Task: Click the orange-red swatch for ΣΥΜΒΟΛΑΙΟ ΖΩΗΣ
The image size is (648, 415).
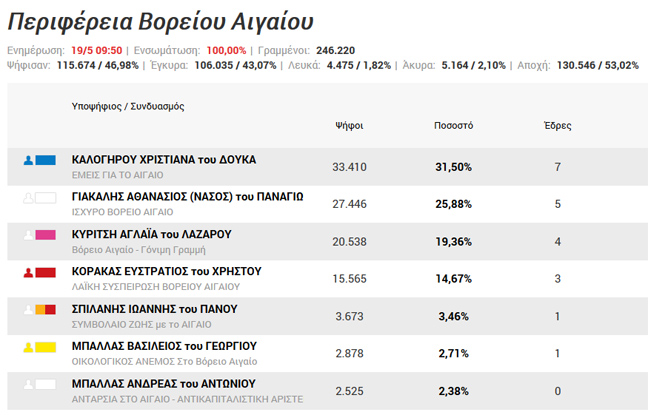Action: [x=46, y=310]
